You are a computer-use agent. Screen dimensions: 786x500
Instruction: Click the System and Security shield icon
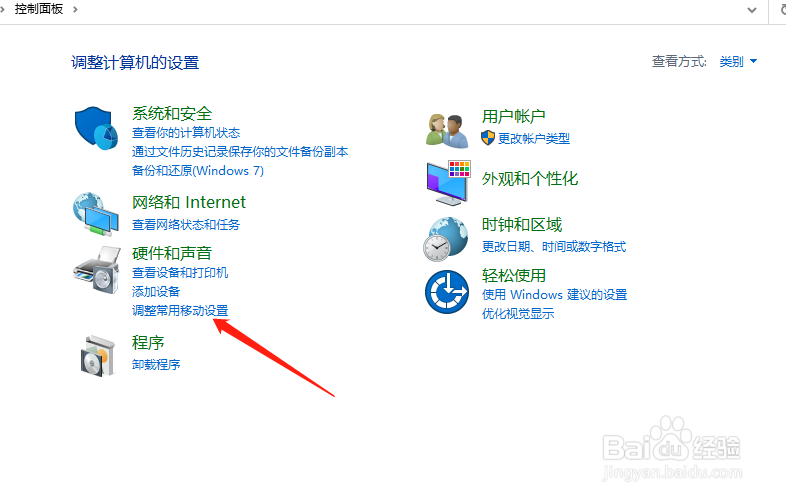pyautogui.click(x=96, y=128)
